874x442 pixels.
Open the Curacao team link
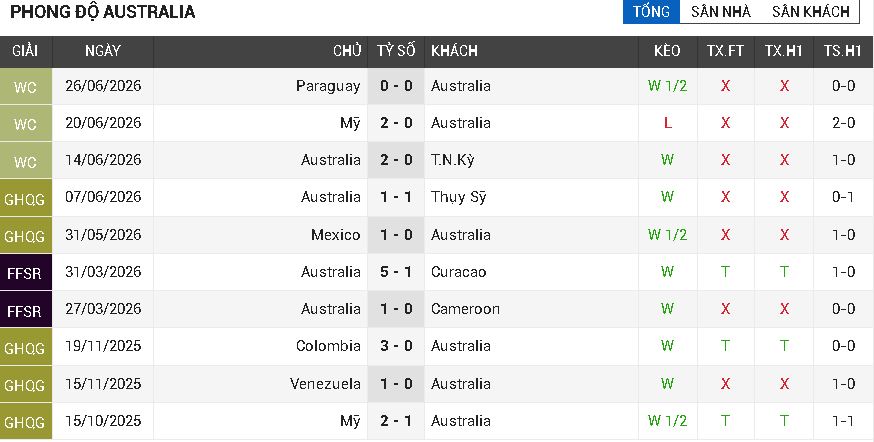[x=458, y=272]
